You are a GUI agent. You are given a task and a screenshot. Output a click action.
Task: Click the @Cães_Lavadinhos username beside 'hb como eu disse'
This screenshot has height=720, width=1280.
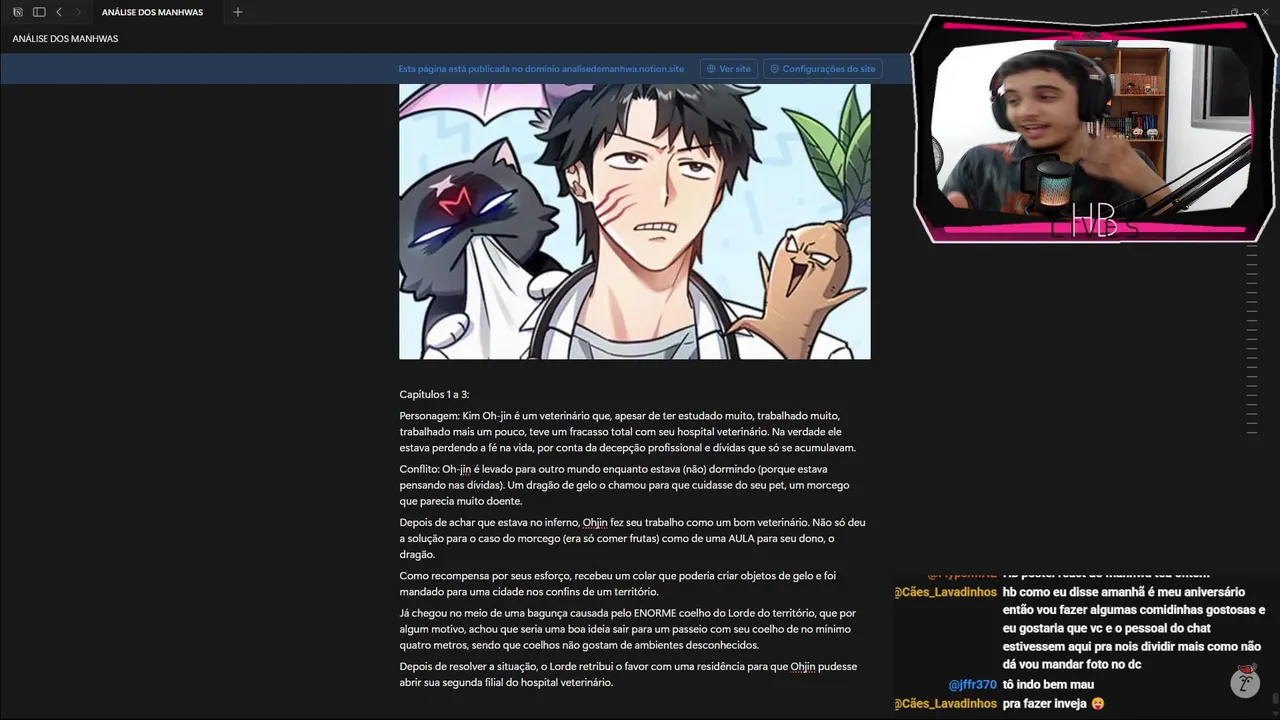pos(945,592)
